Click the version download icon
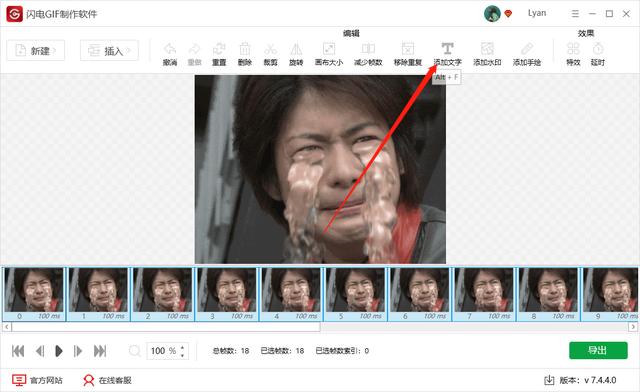 coord(549,380)
